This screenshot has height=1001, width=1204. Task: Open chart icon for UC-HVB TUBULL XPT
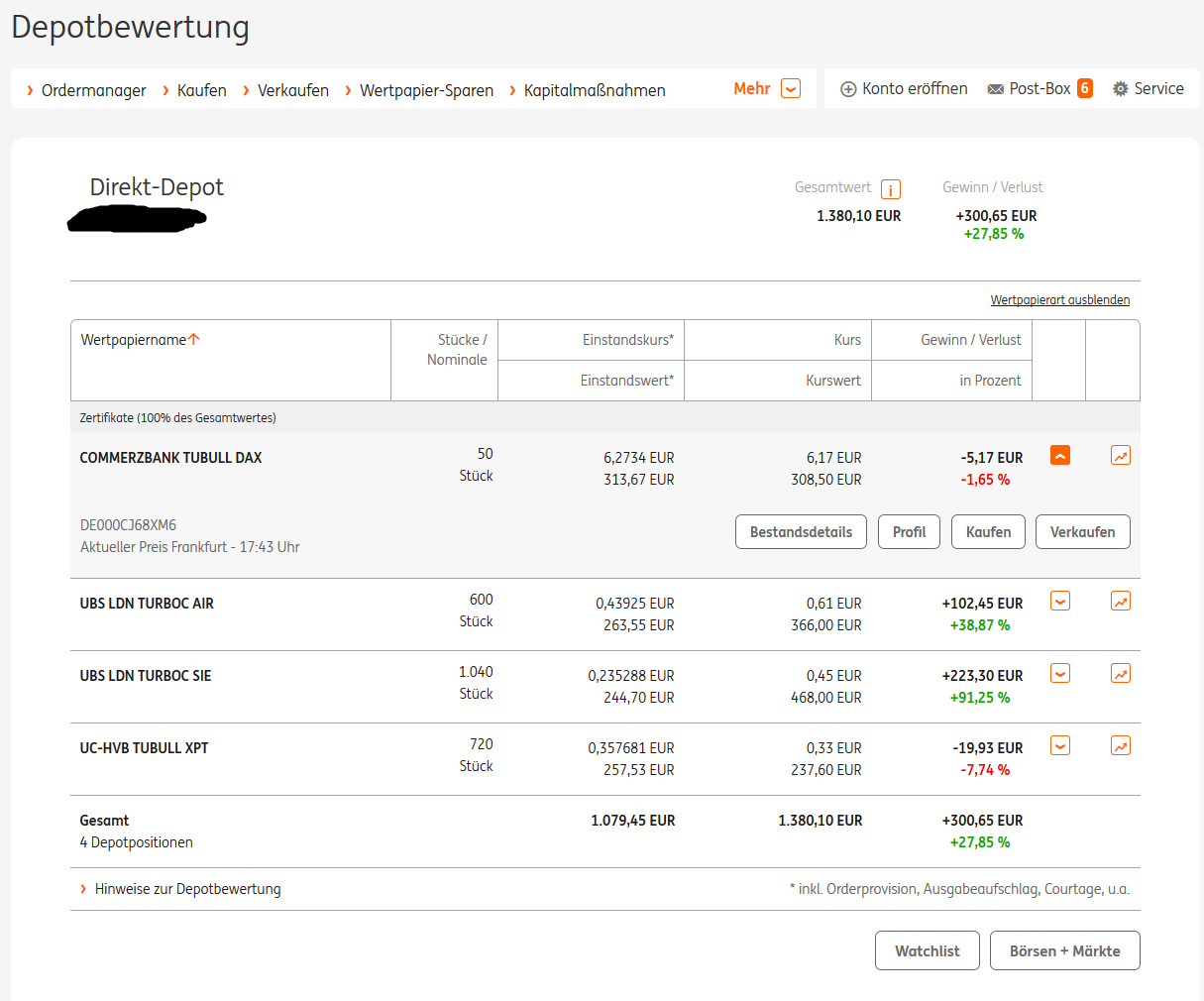1121,746
